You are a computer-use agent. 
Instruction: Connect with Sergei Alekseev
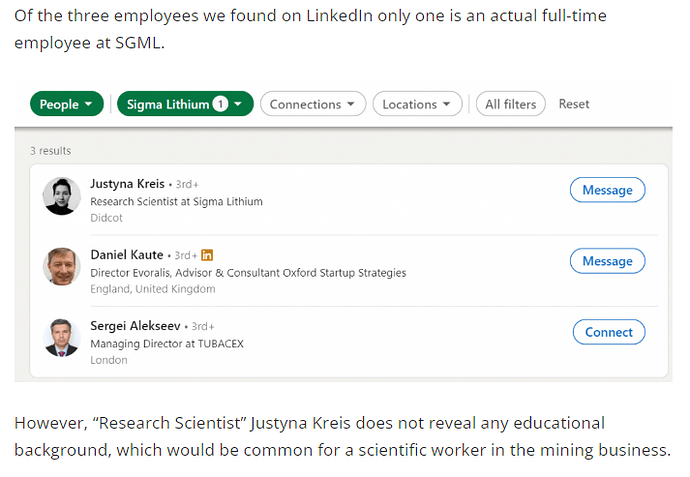(x=609, y=332)
